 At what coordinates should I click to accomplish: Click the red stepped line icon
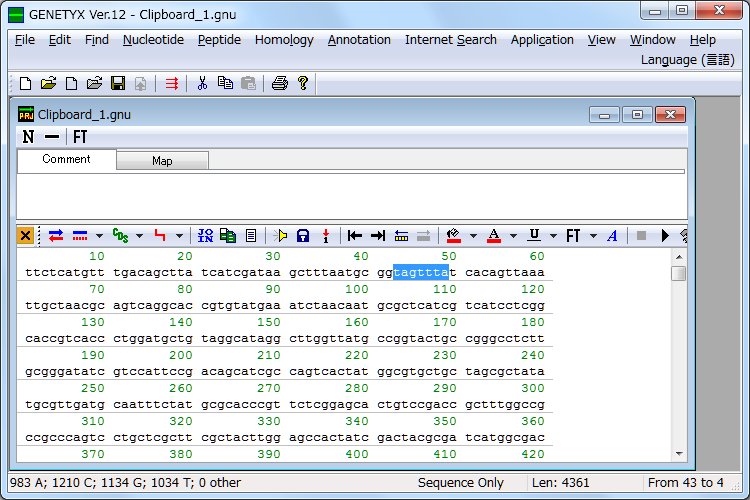point(160,235)
